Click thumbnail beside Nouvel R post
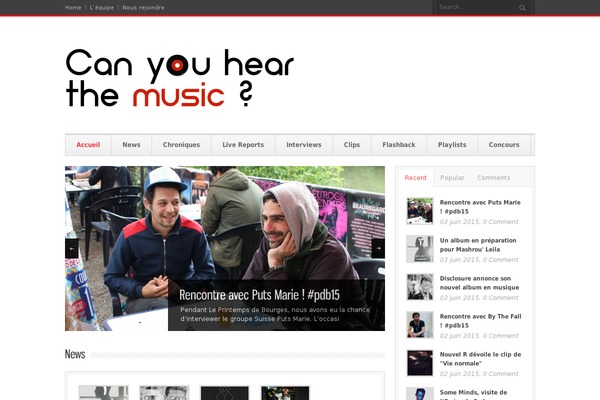Viewport: 600px width, 400px height. [420, 363]
